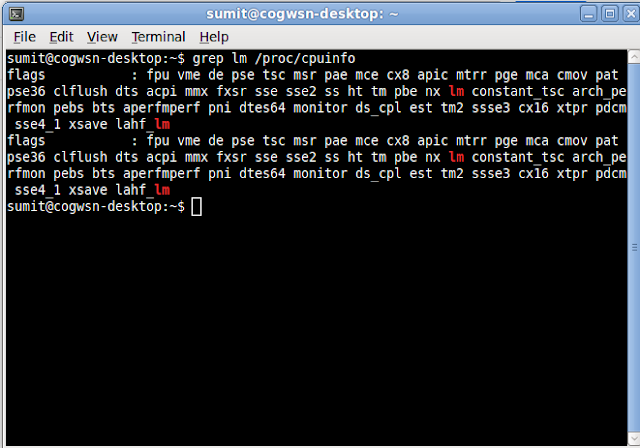Click first red lm match after nx

coord(456,91)
